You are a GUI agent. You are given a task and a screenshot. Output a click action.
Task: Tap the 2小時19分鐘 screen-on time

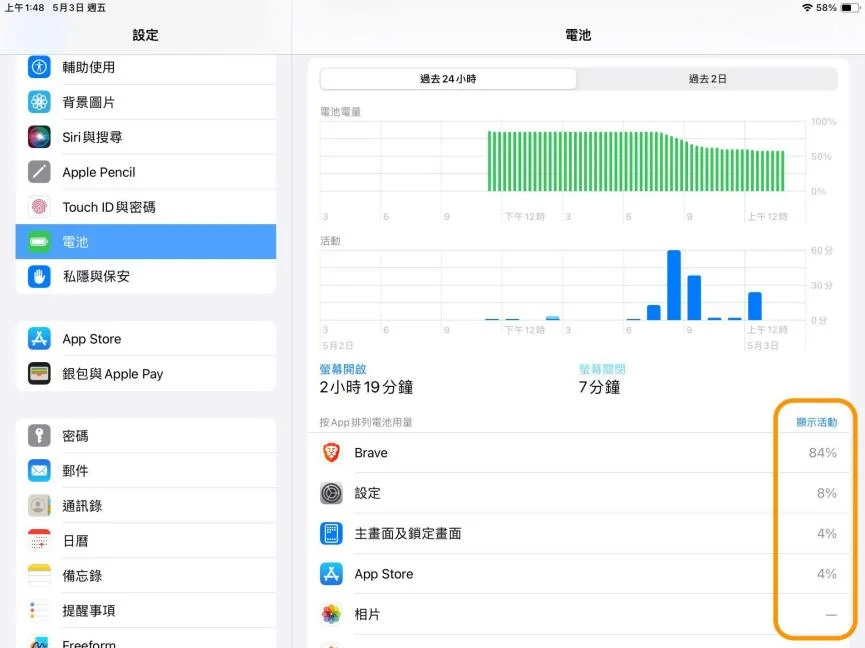pos(366,387)
